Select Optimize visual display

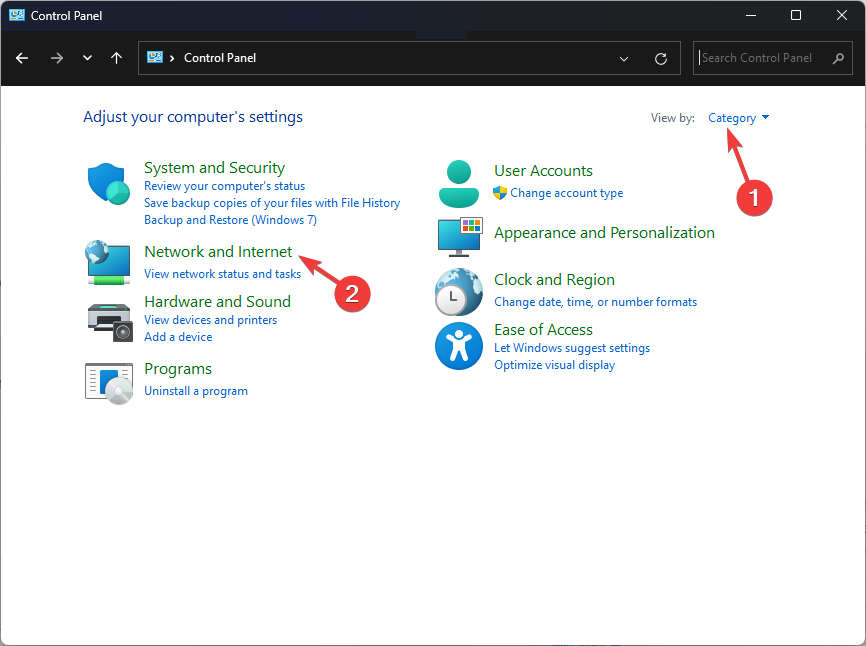click(555, 365)
